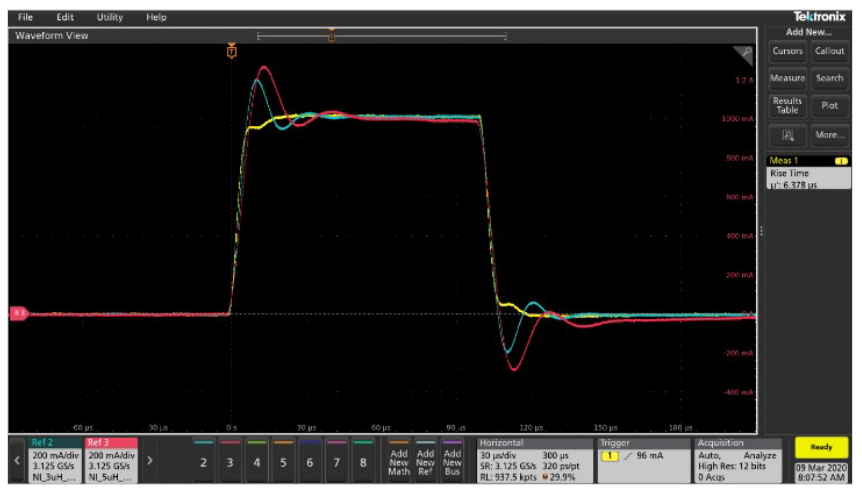Image resolution: width=862 pixels, height=493 pixels.
Task: Click the 120 µs time axis label
Action: (x=531, y=427)
